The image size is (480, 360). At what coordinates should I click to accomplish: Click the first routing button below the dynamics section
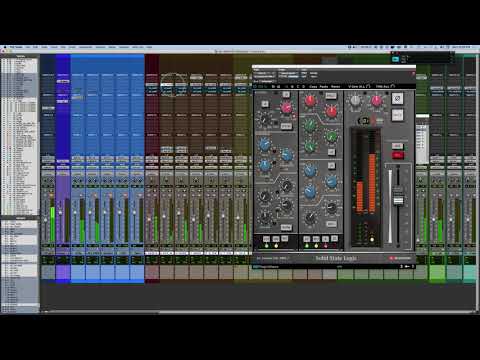point(266,239)
